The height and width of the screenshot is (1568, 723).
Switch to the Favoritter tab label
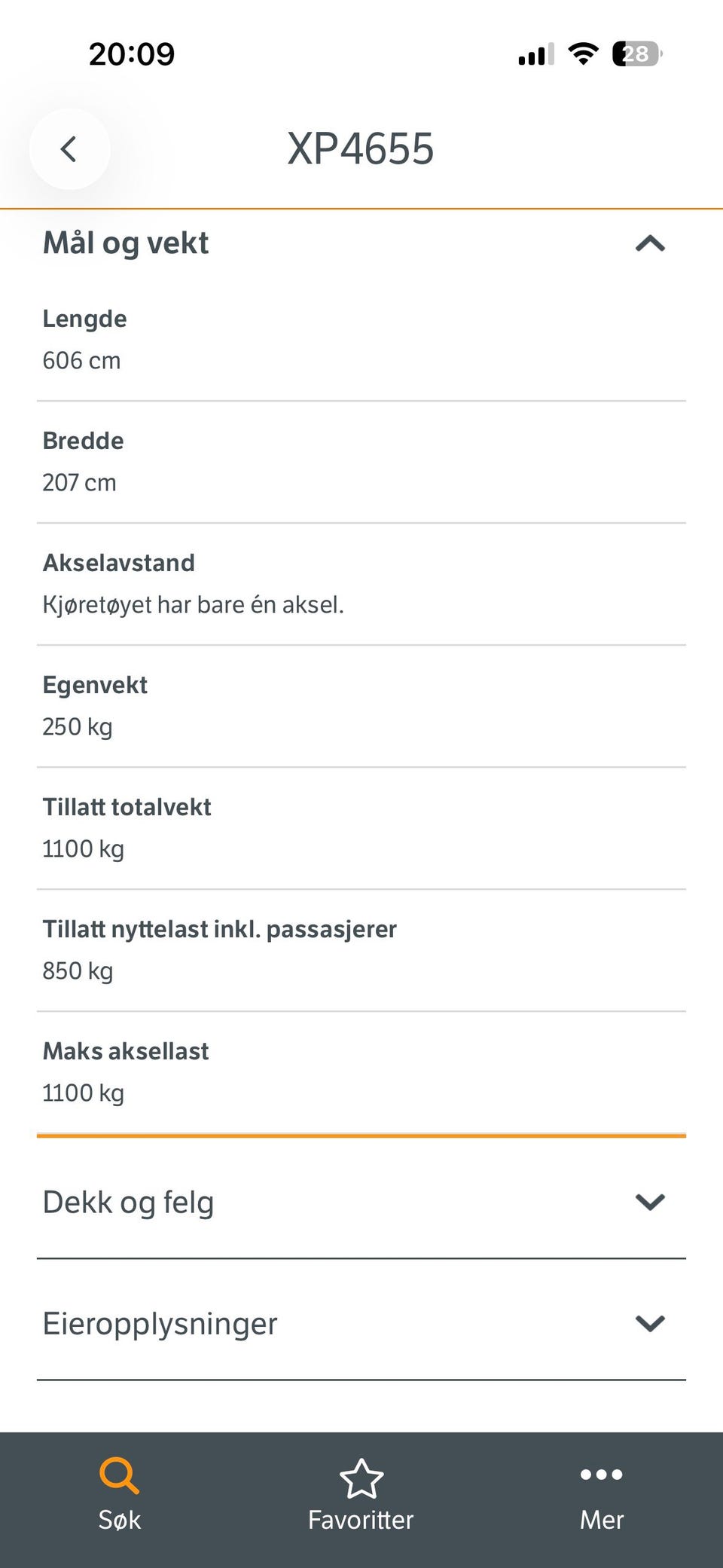[361, 1520]
